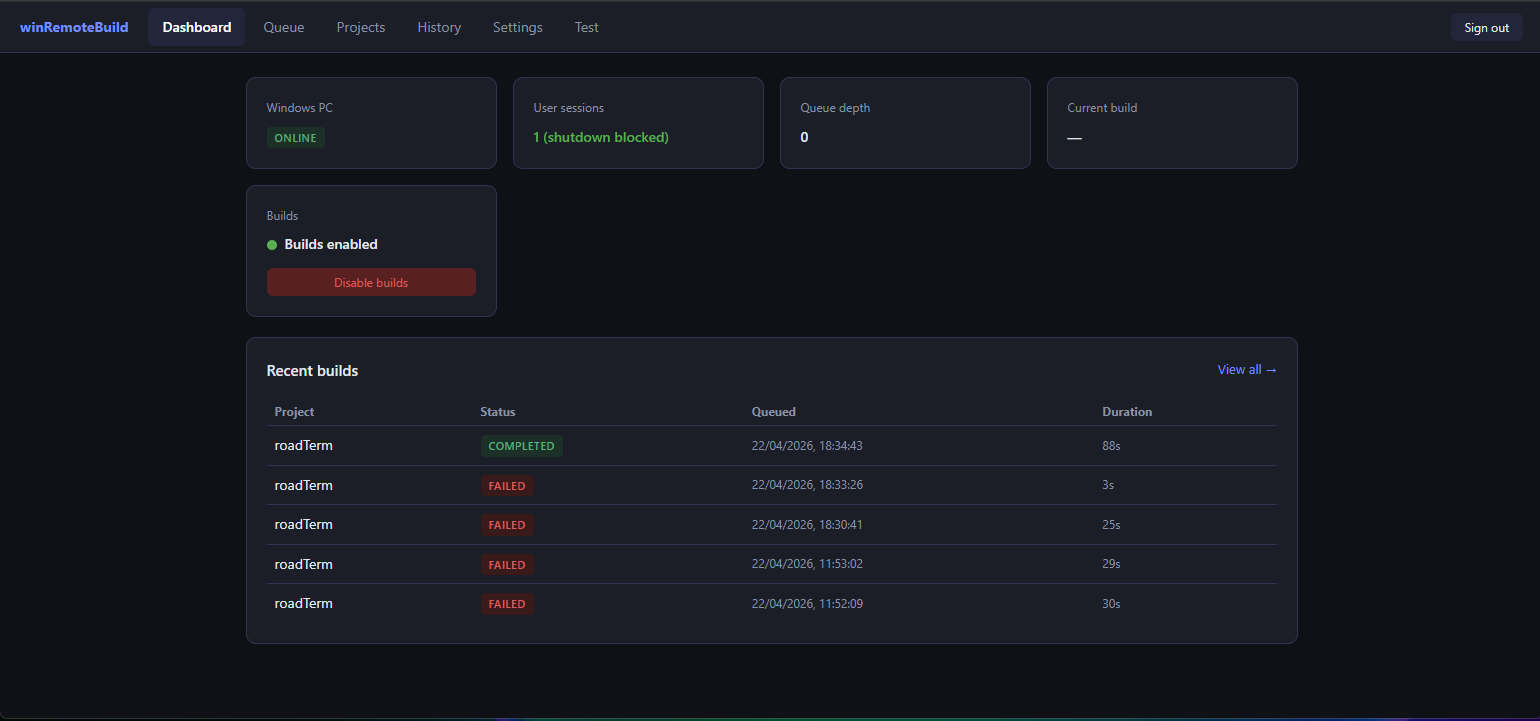Click the FAILED badge on the 11:52:09 build
The height and width of the screenshot is (721, 1540).
pos(507,603)
